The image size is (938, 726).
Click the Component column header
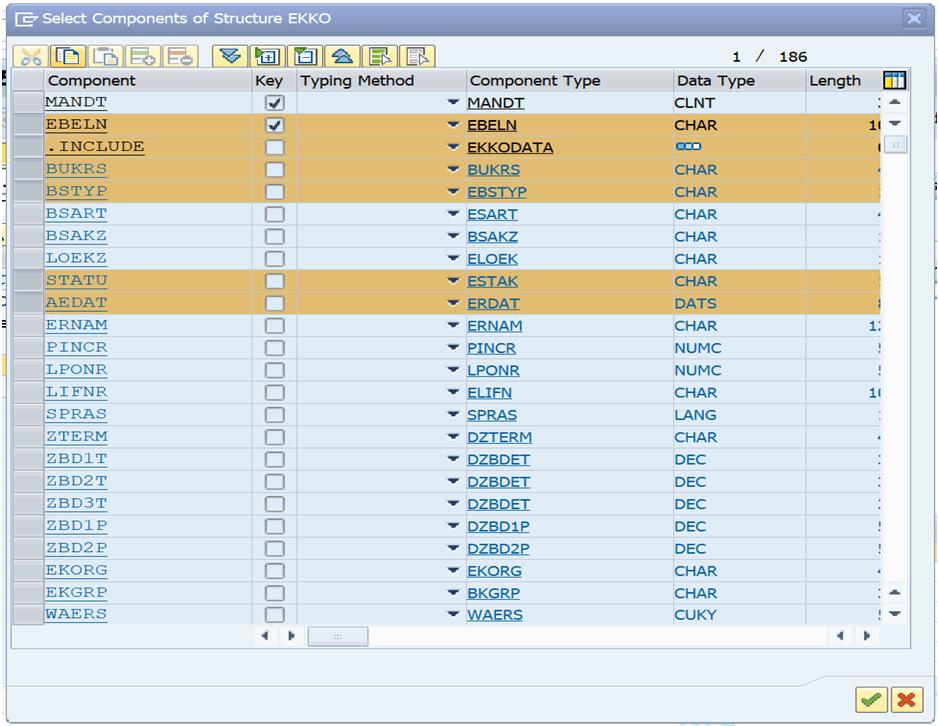coord(148,81)
